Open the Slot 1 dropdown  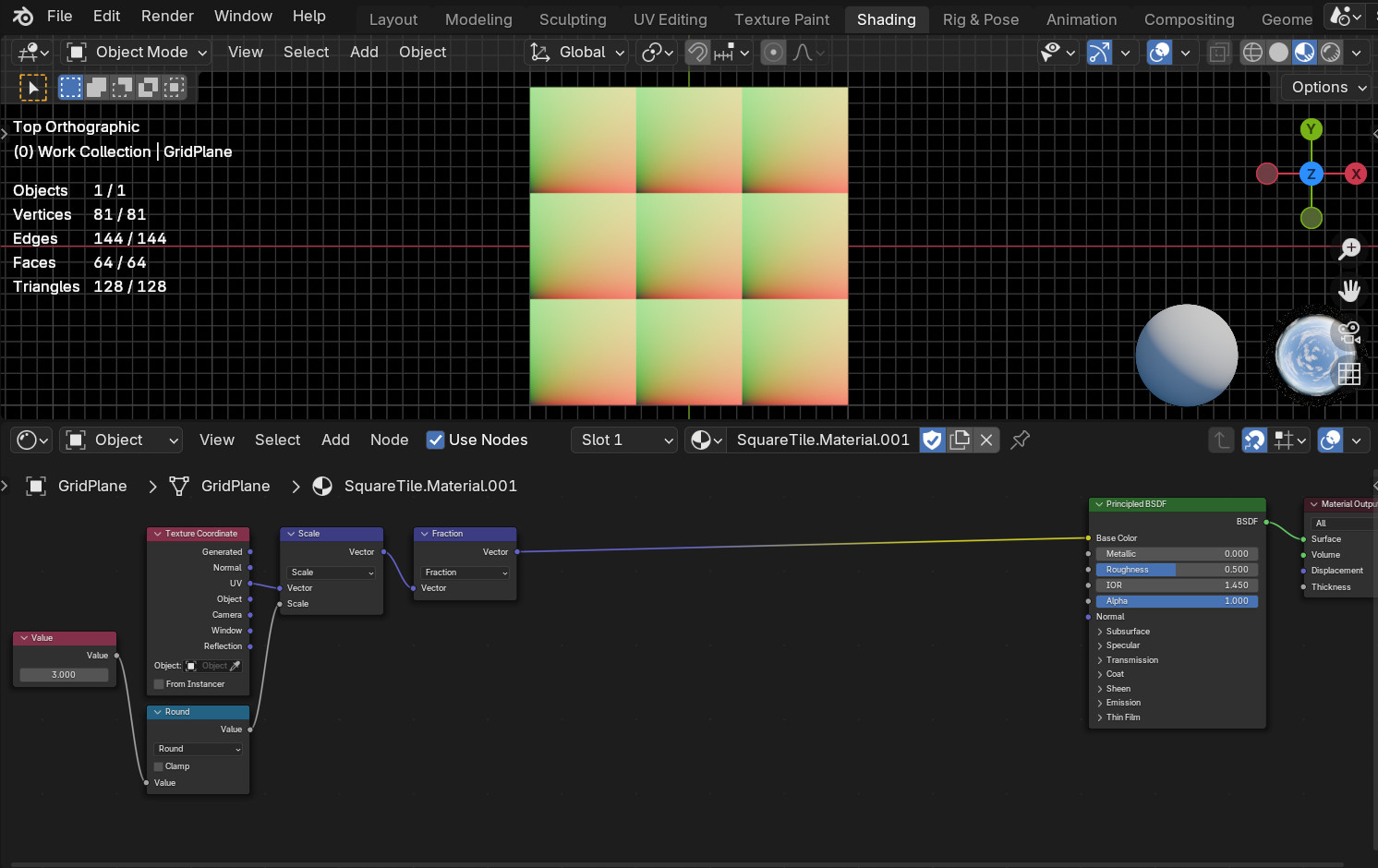[624, 440]
